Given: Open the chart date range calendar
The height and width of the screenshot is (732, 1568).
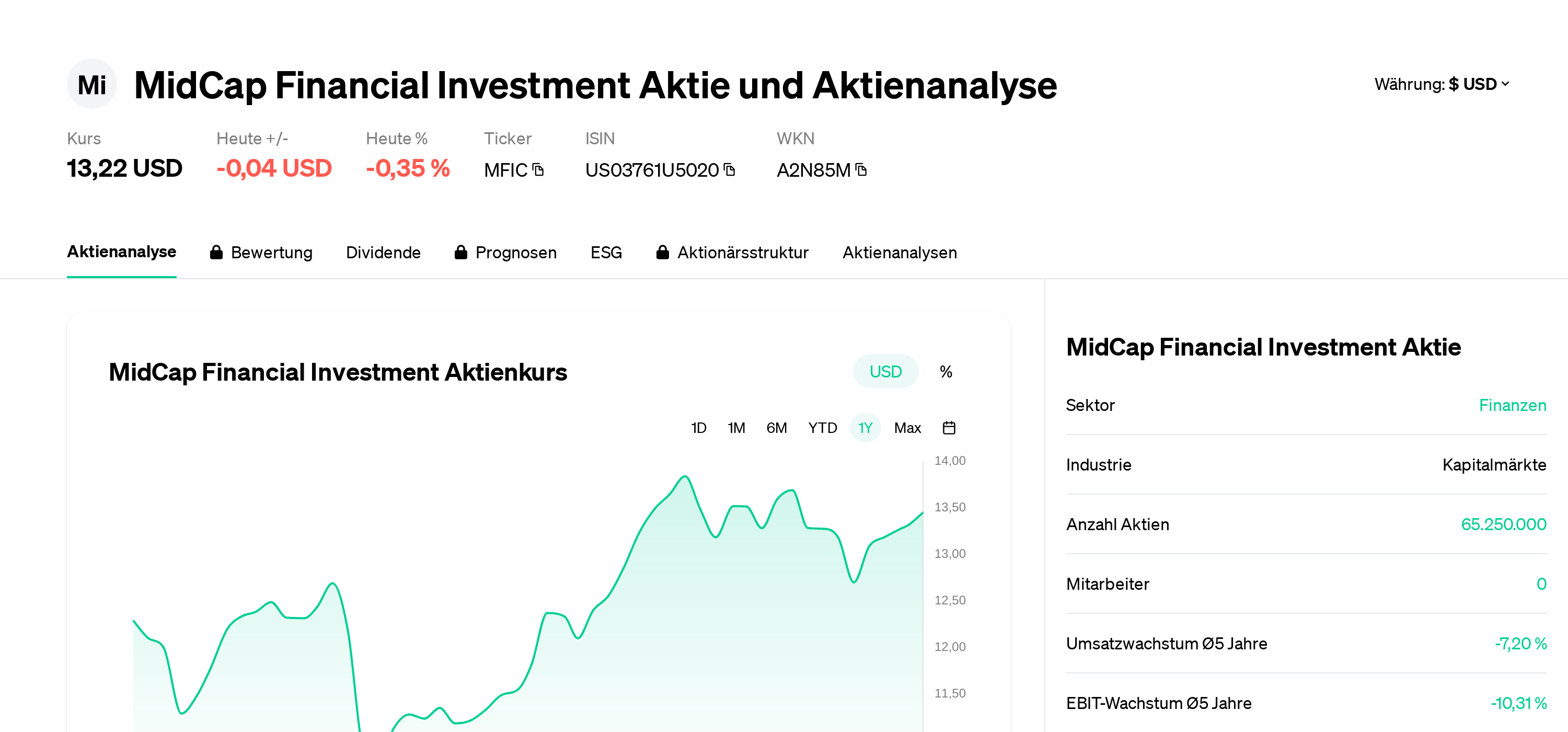Looking at the screenshot, I should coord(948,428).
